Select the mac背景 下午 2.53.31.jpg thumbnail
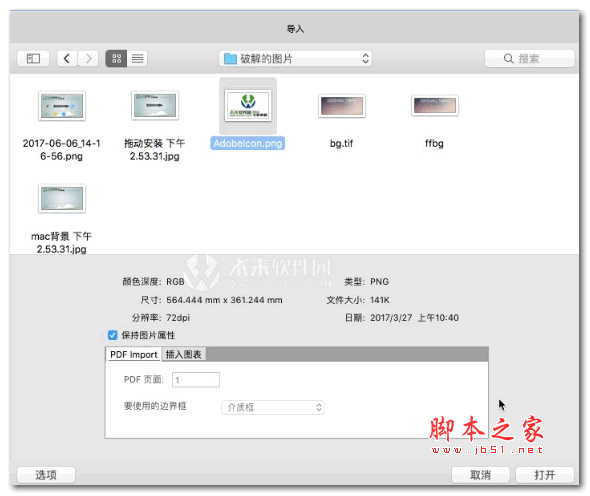Viewport: 590px width, 496px height. (x=62, y=198)
